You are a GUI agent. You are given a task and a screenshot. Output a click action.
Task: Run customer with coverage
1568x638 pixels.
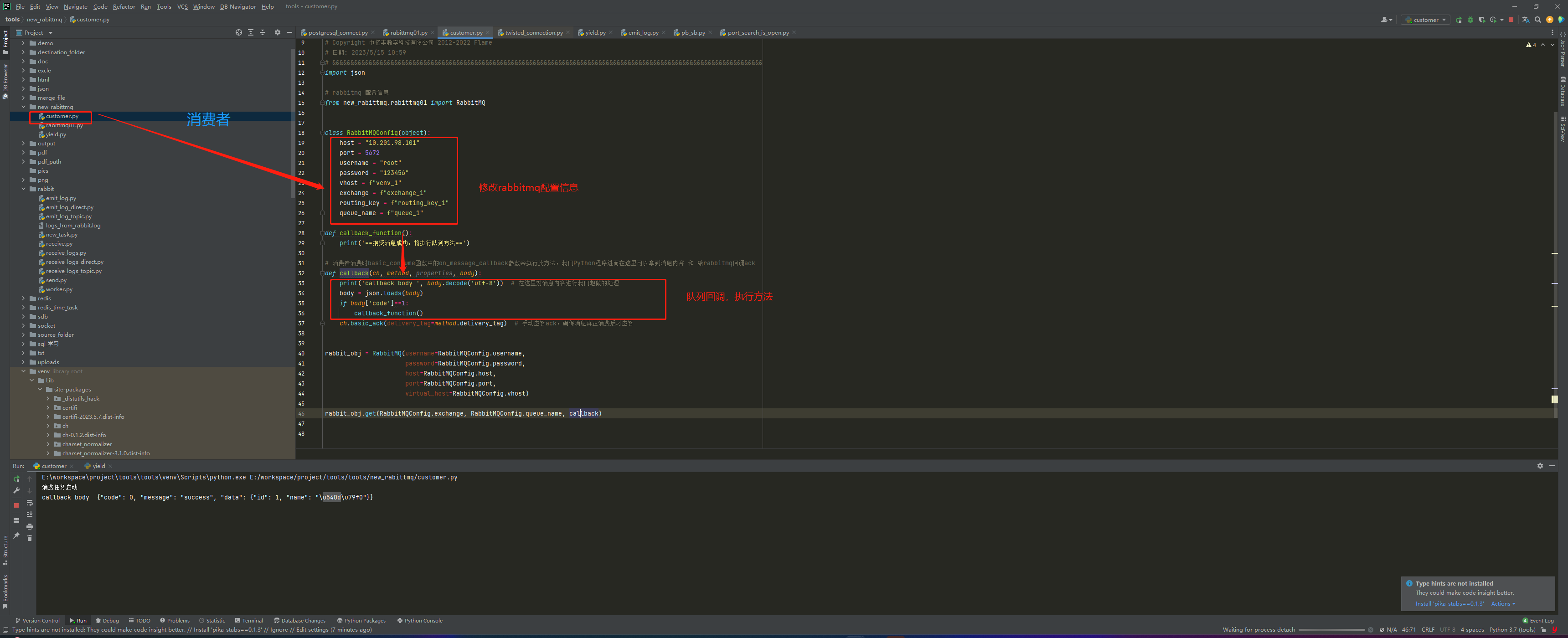[x=1481, y=20]
